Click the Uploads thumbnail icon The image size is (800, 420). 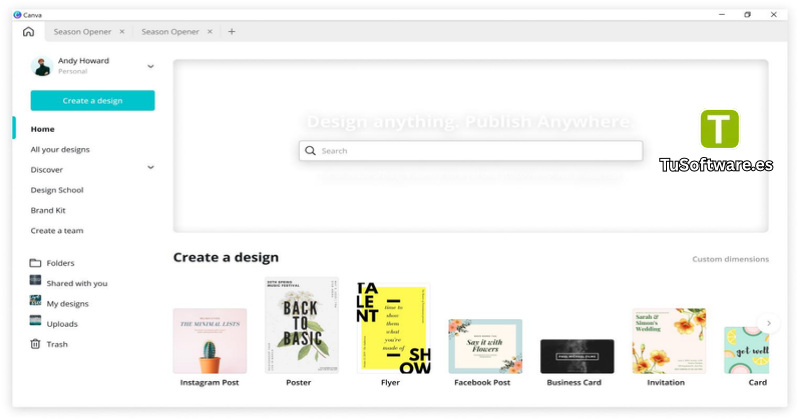(35, 320)
